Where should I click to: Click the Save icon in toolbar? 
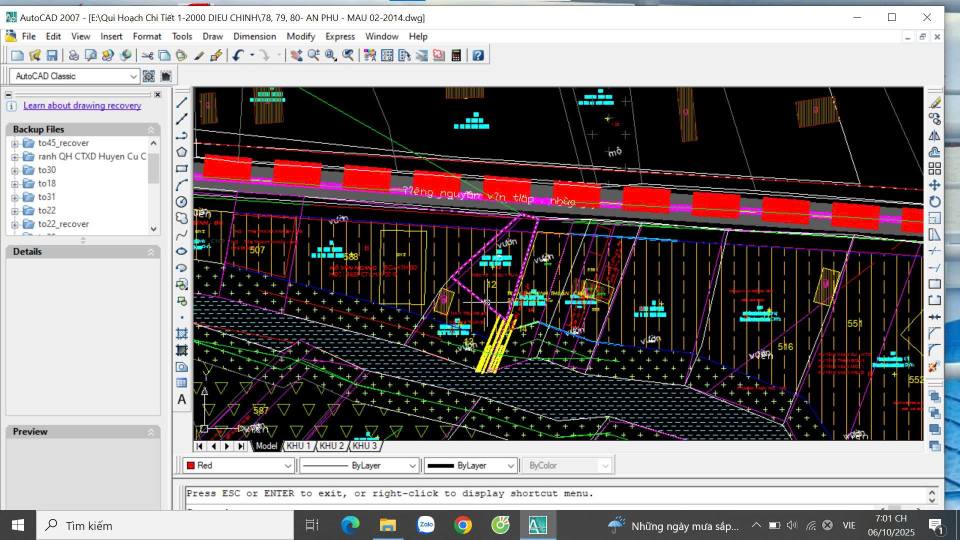click(x=52, y=55)
